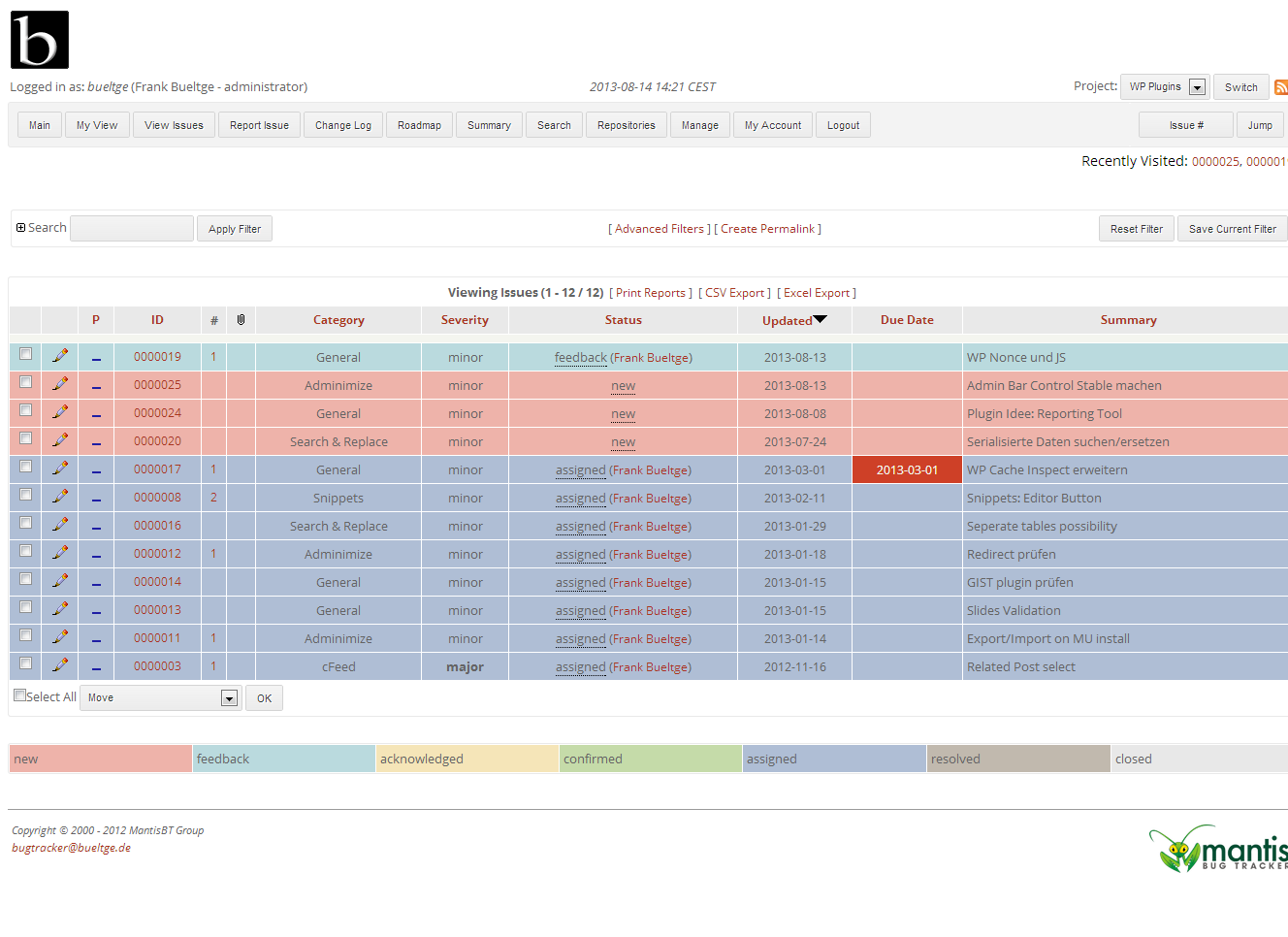Edit issue 0000016 with pencil icon
The image size is (1288, 937).
(60, 525)
